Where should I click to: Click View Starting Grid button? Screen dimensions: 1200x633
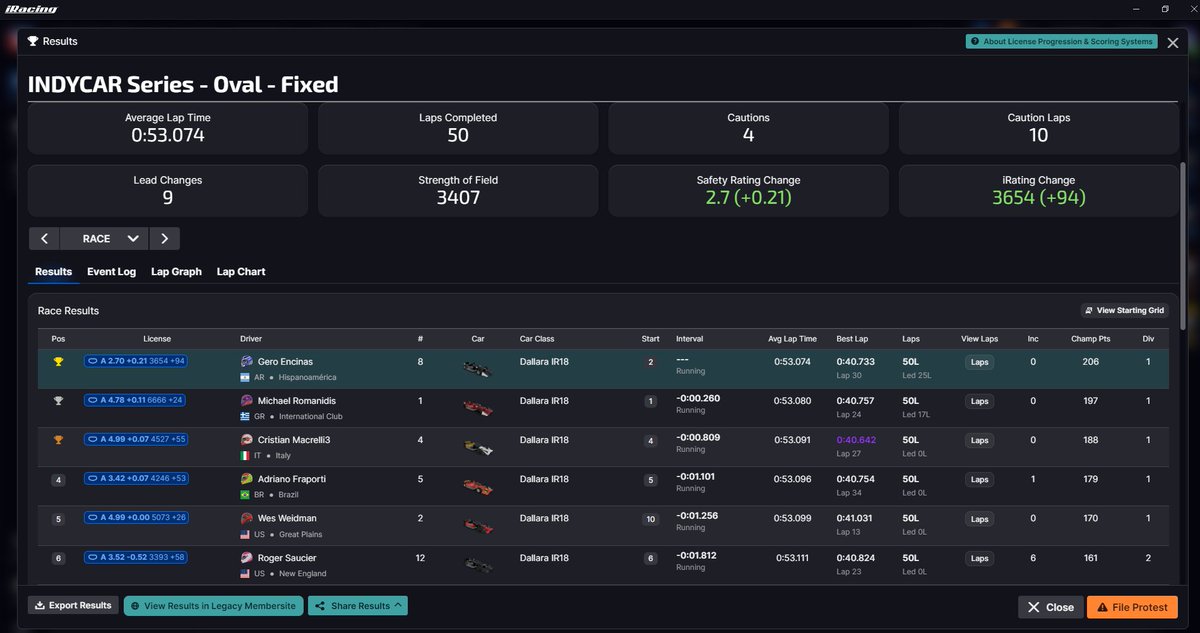[x=1126, y=311]
